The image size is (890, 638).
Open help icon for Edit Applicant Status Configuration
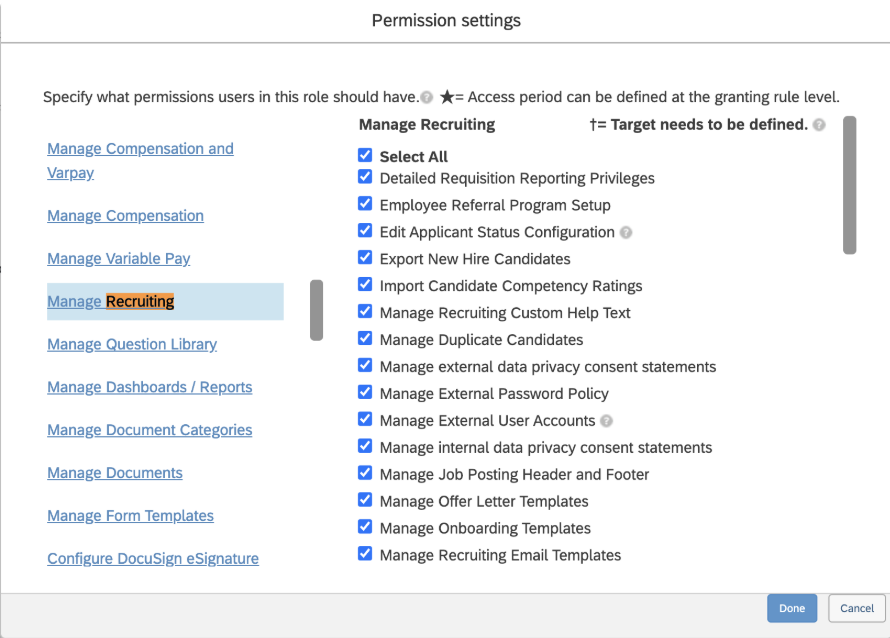[626, 232]
